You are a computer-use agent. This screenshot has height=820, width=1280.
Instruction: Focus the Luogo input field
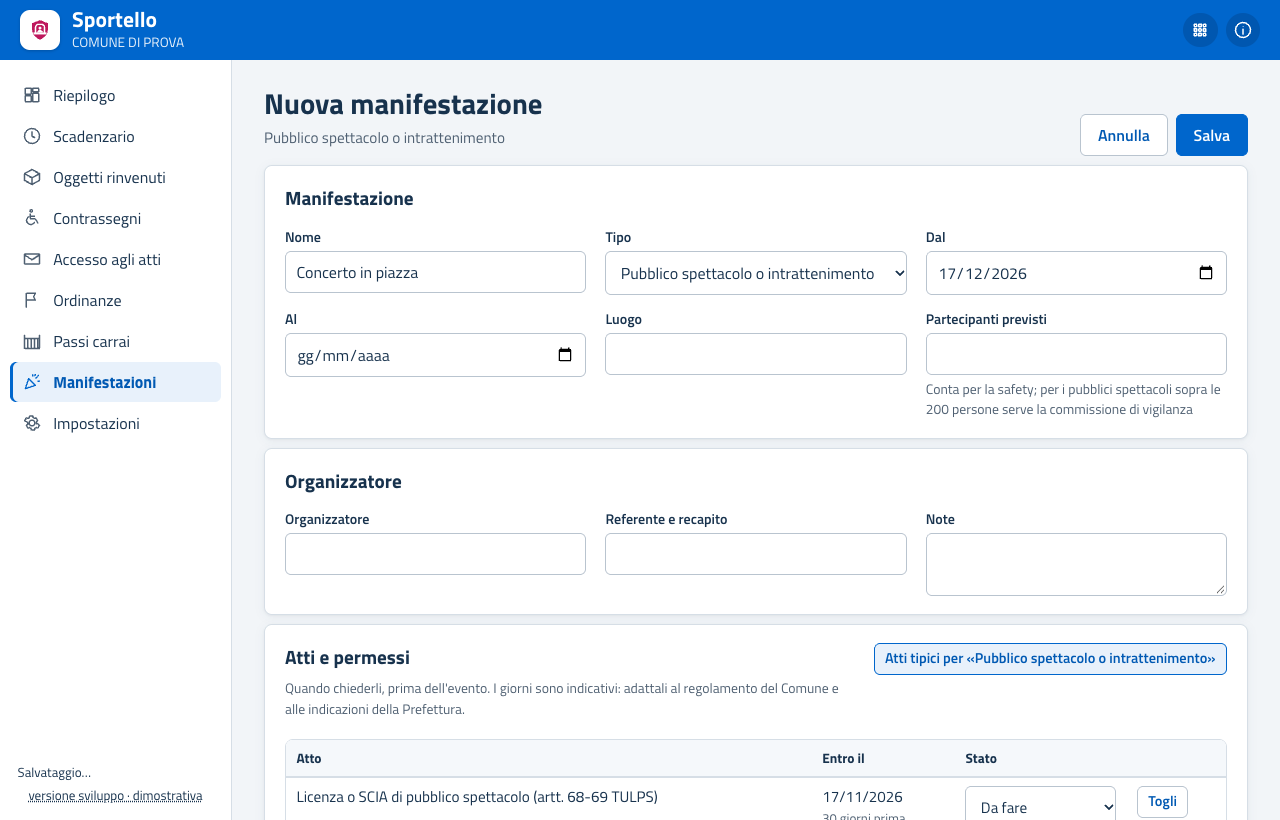[x=756, y=354]
